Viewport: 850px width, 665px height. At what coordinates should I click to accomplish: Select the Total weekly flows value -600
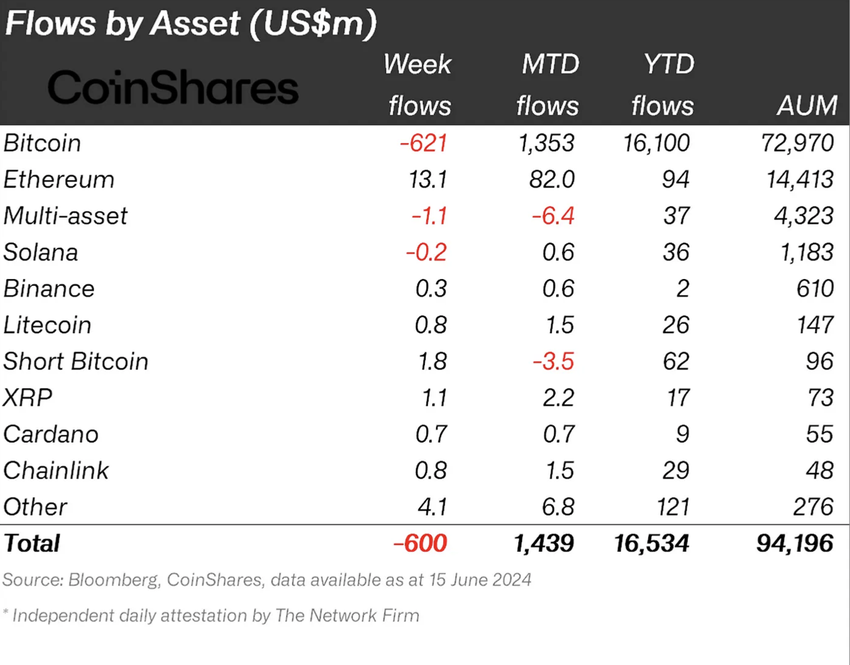[420, 543]
